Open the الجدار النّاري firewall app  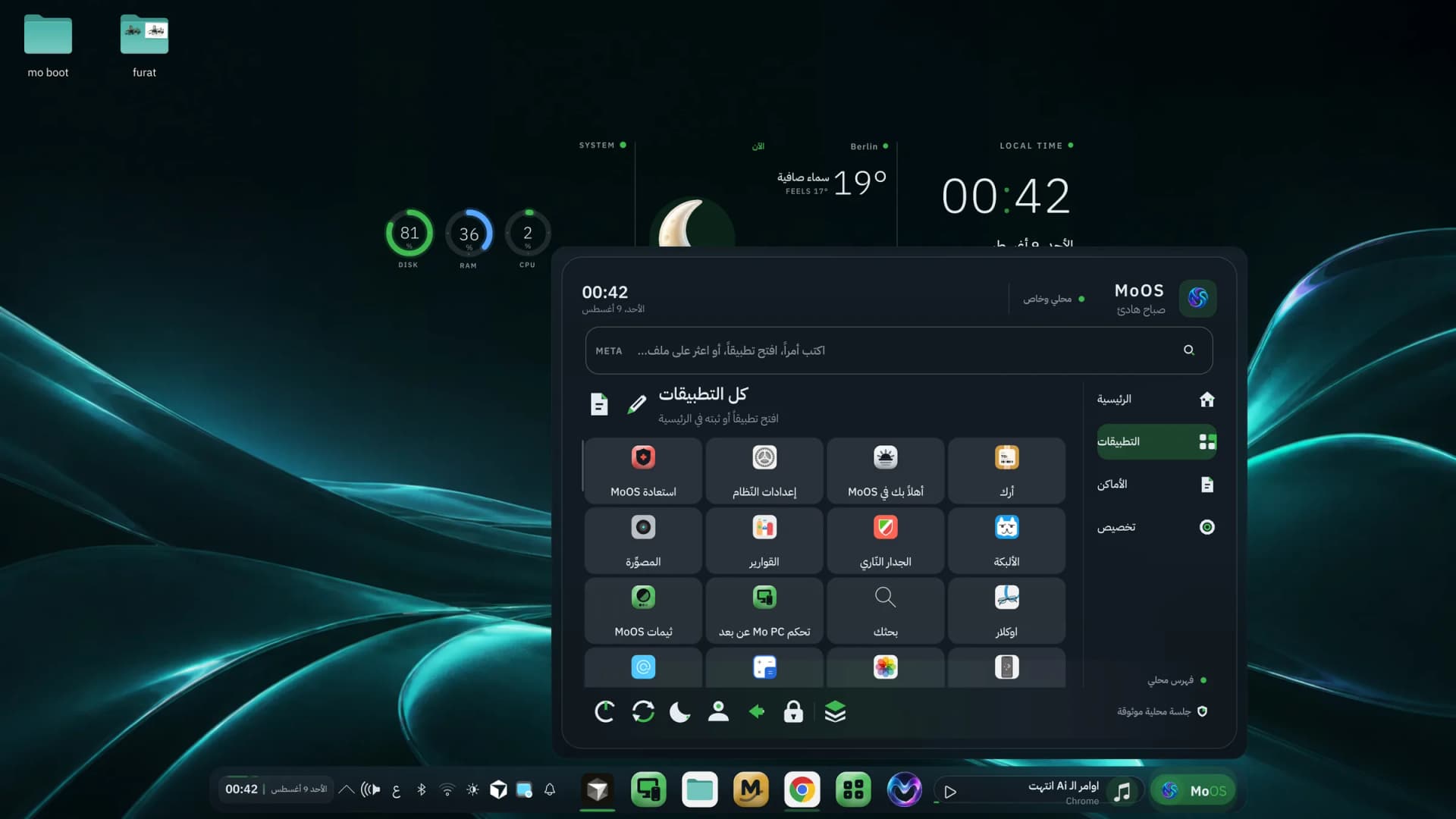886,541
